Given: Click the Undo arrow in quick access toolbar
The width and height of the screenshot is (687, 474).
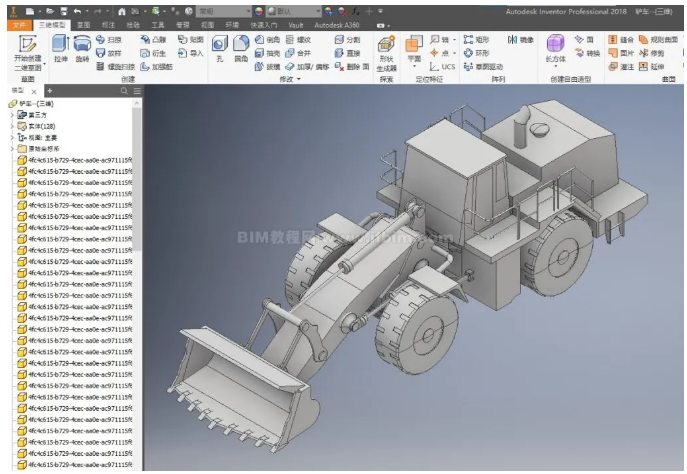Looking at the screenshot, I should point(78,11).
